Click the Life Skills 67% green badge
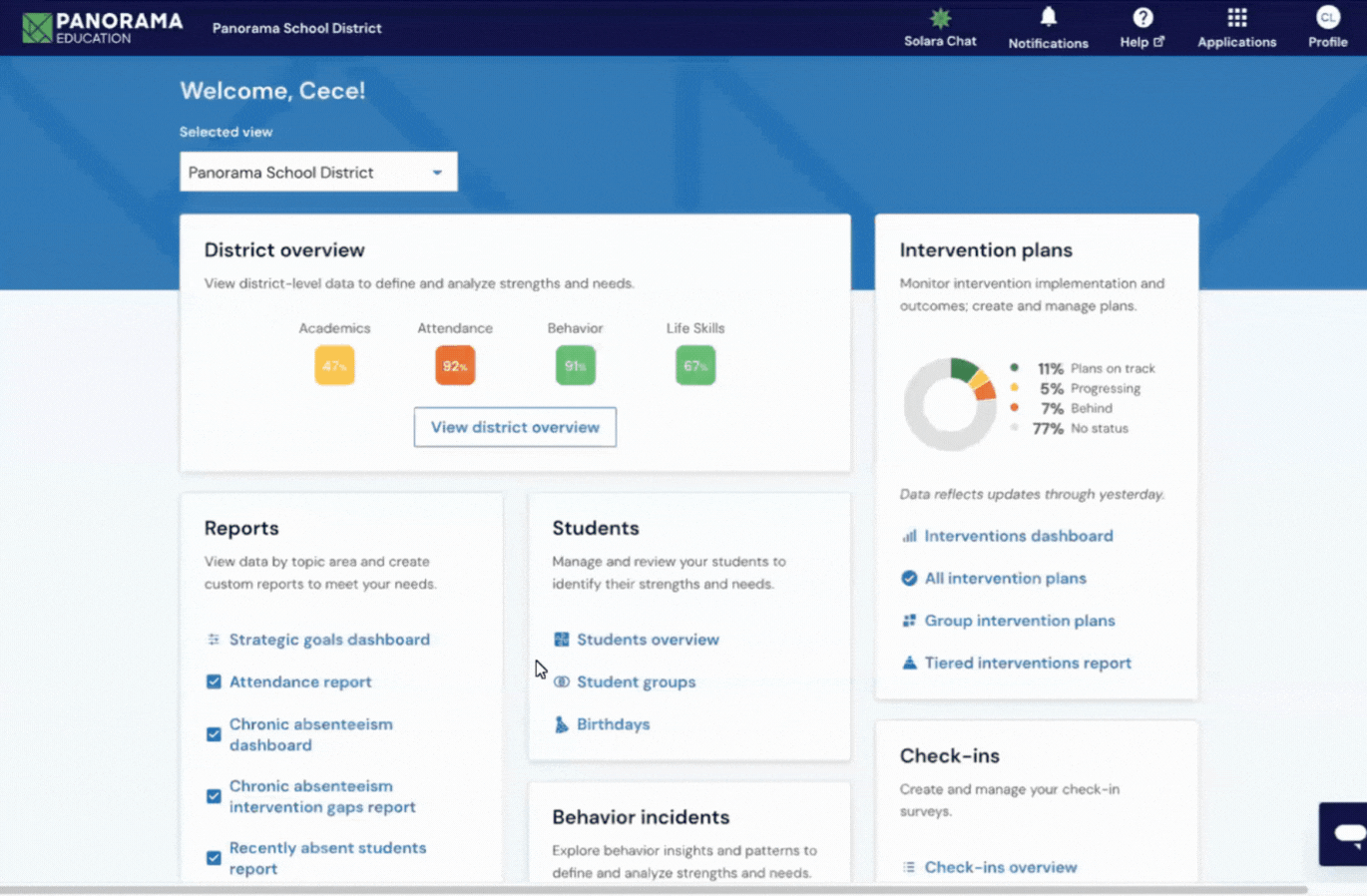The height and width of the screenshot is (896, 1367). [x=695, y=365]
